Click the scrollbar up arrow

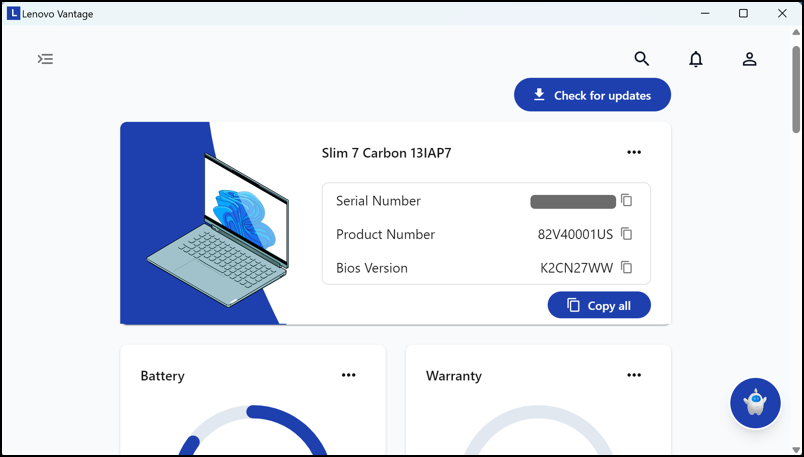[x=796, y=33]
